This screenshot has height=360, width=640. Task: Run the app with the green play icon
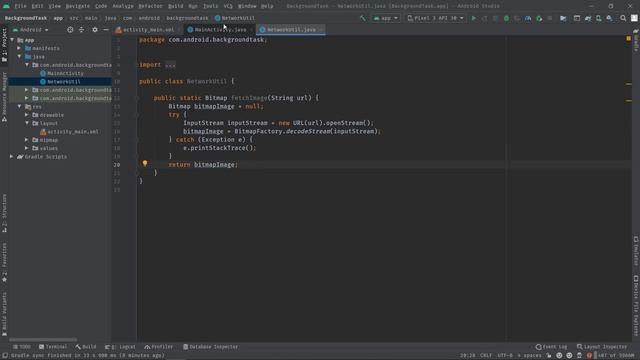pos(473,18)
